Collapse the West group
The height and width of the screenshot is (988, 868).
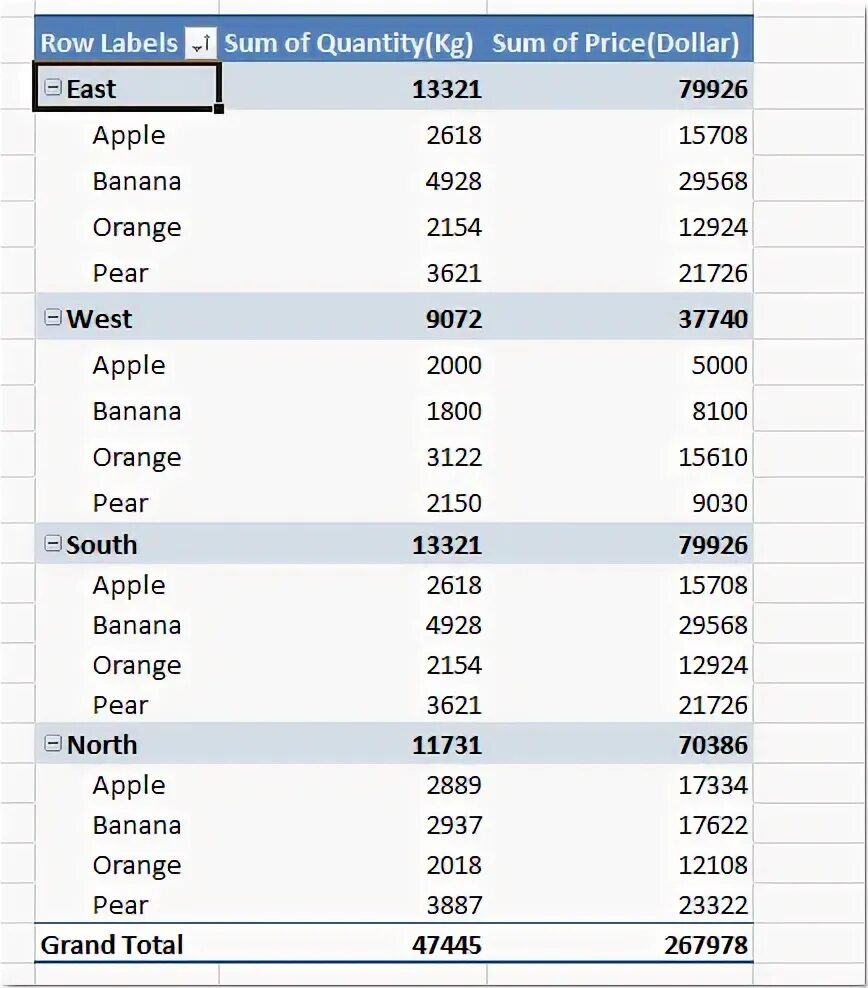53,318
